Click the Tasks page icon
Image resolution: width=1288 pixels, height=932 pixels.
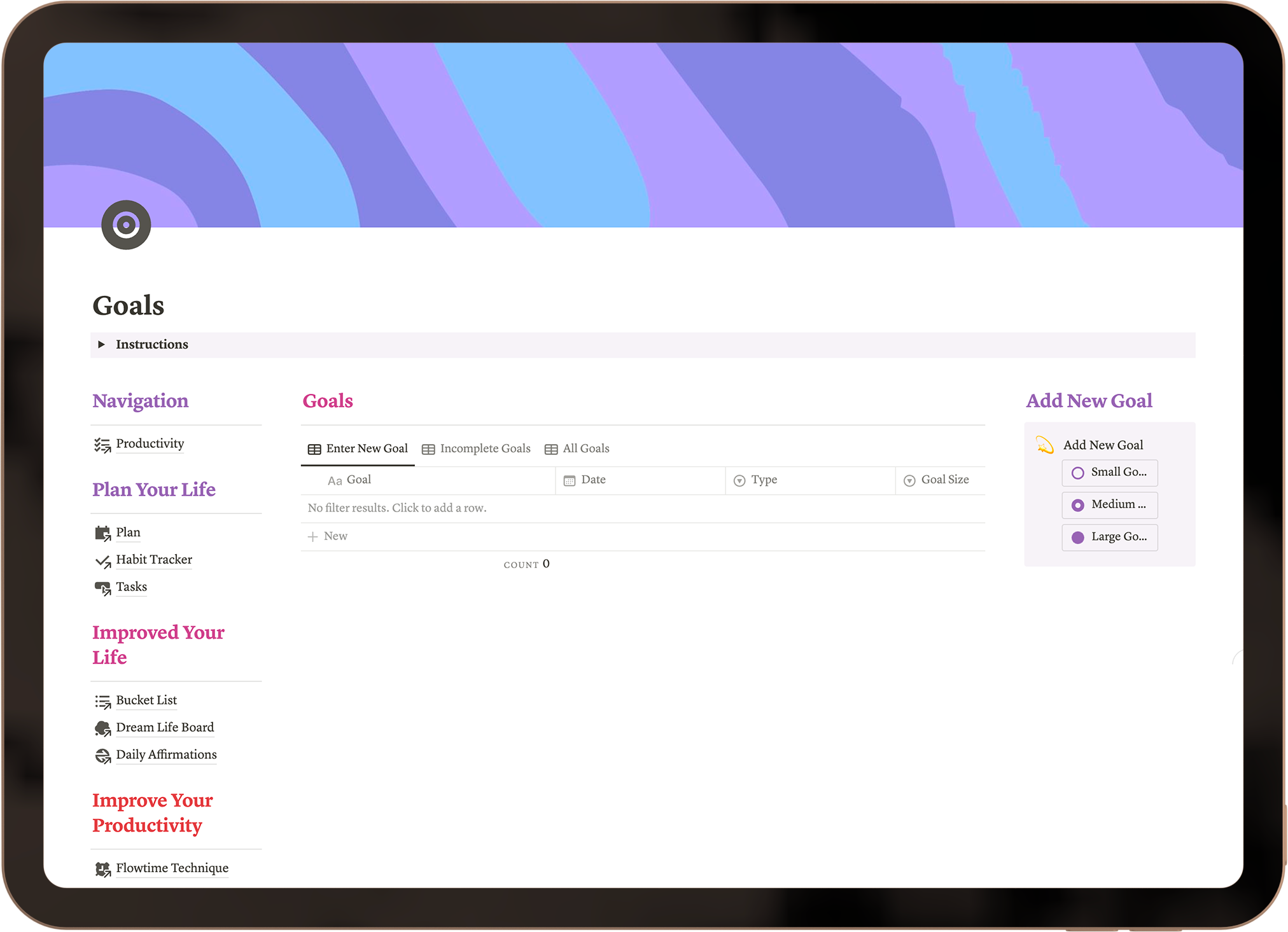(x=102, y=588)
